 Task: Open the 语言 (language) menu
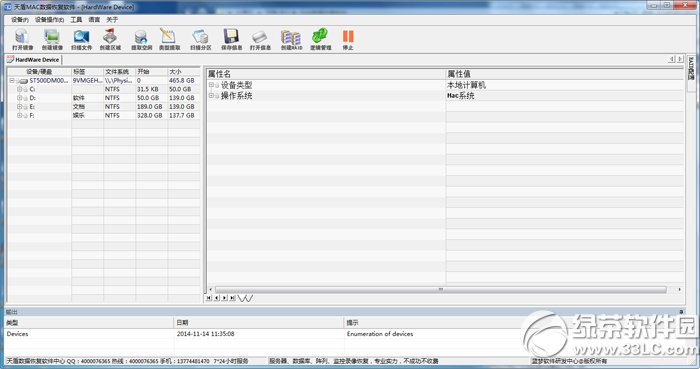point(94,20)
